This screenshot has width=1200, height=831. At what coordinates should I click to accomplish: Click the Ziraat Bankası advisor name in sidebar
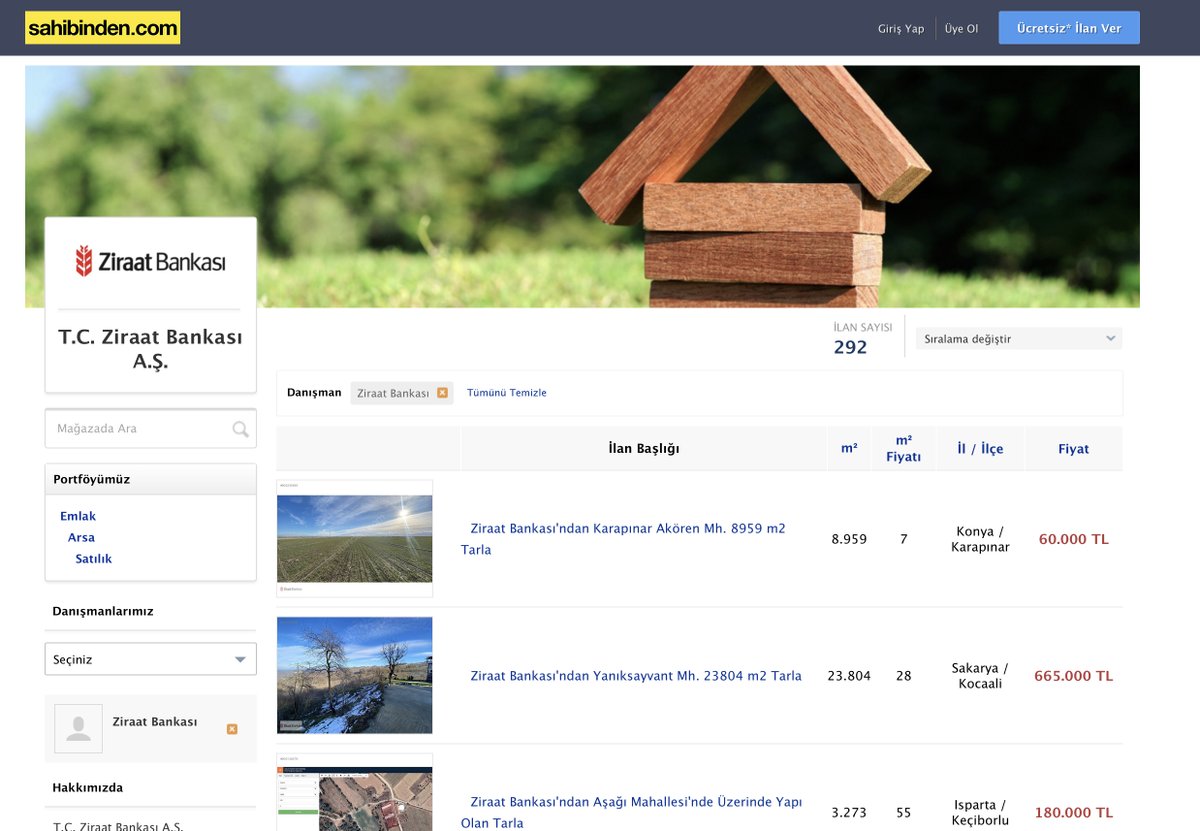coord(155,722)
